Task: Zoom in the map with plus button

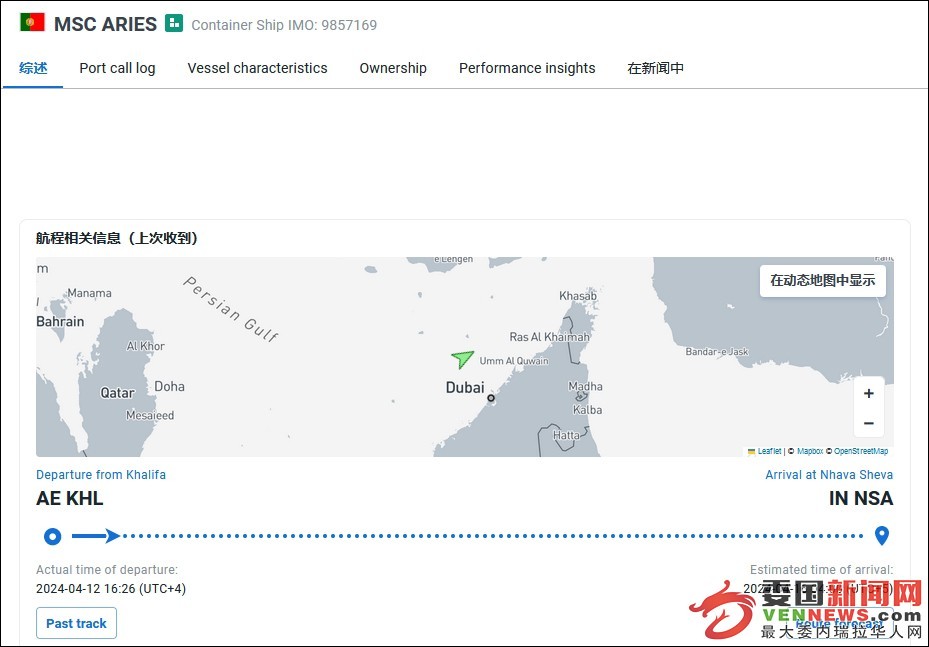Action: tap(869, 393)
